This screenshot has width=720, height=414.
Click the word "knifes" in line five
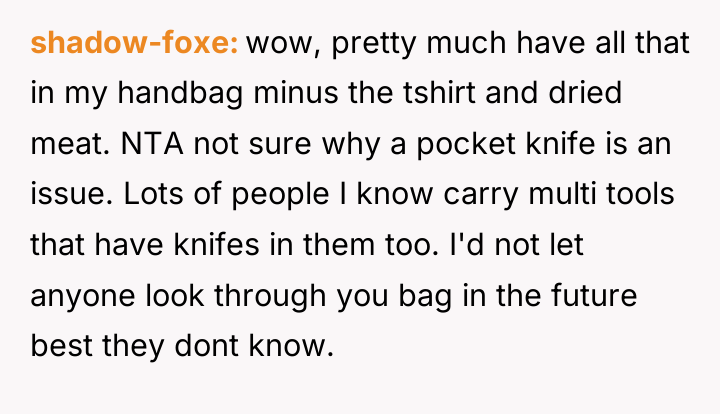[216, 244]
